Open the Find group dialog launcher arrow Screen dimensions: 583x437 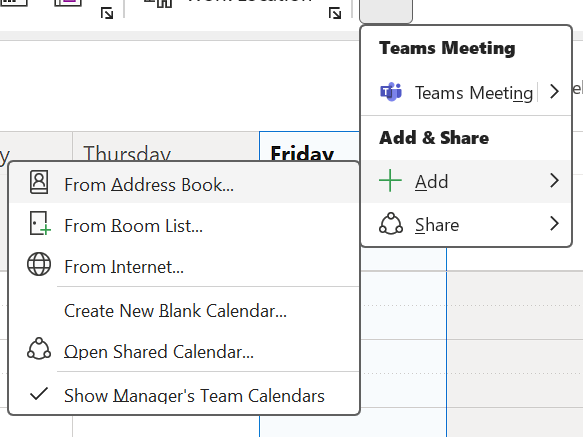335,14
